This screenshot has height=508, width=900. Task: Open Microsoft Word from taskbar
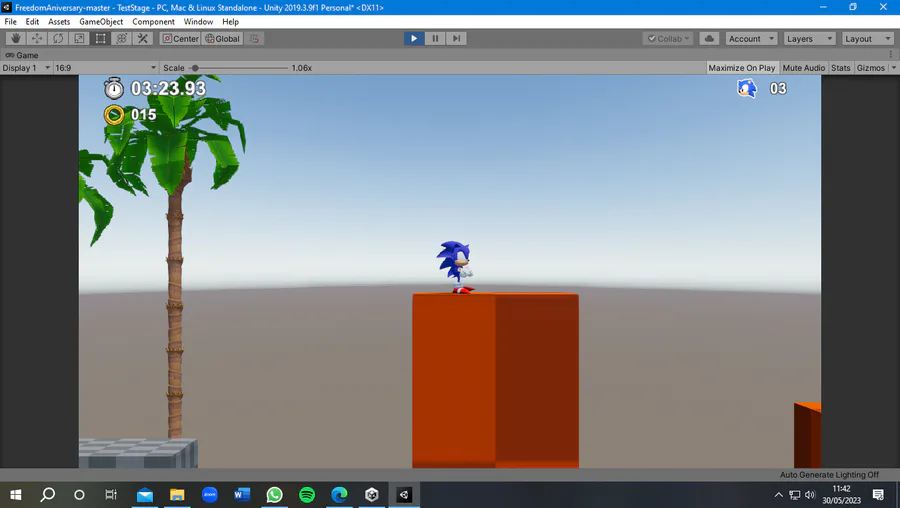pyautogui.click(x=242, y=494)
